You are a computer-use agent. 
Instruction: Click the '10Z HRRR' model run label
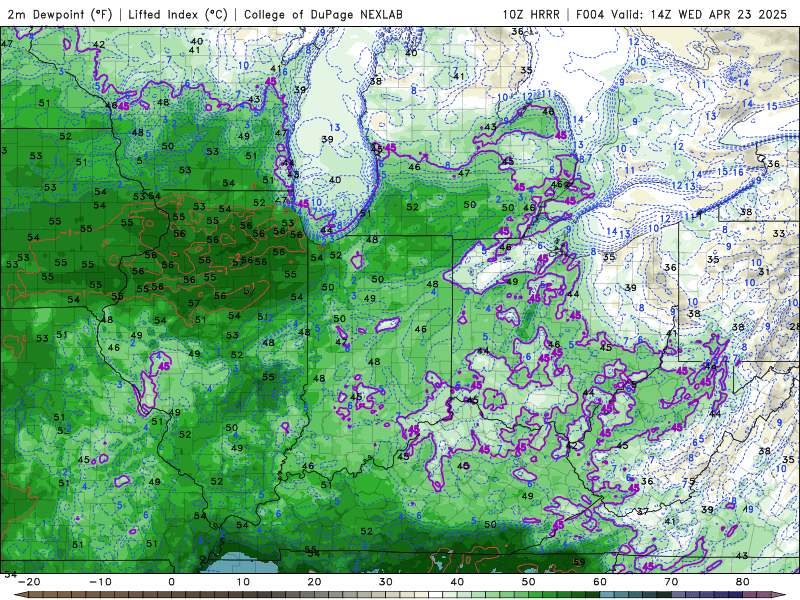click(x=531, y=14)
